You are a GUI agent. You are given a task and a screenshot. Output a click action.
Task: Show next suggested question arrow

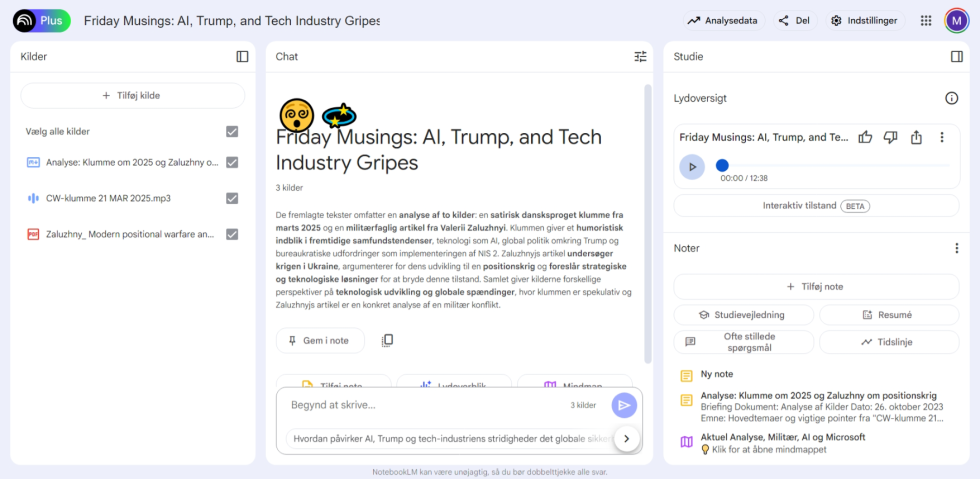click(x=626, y=438)
